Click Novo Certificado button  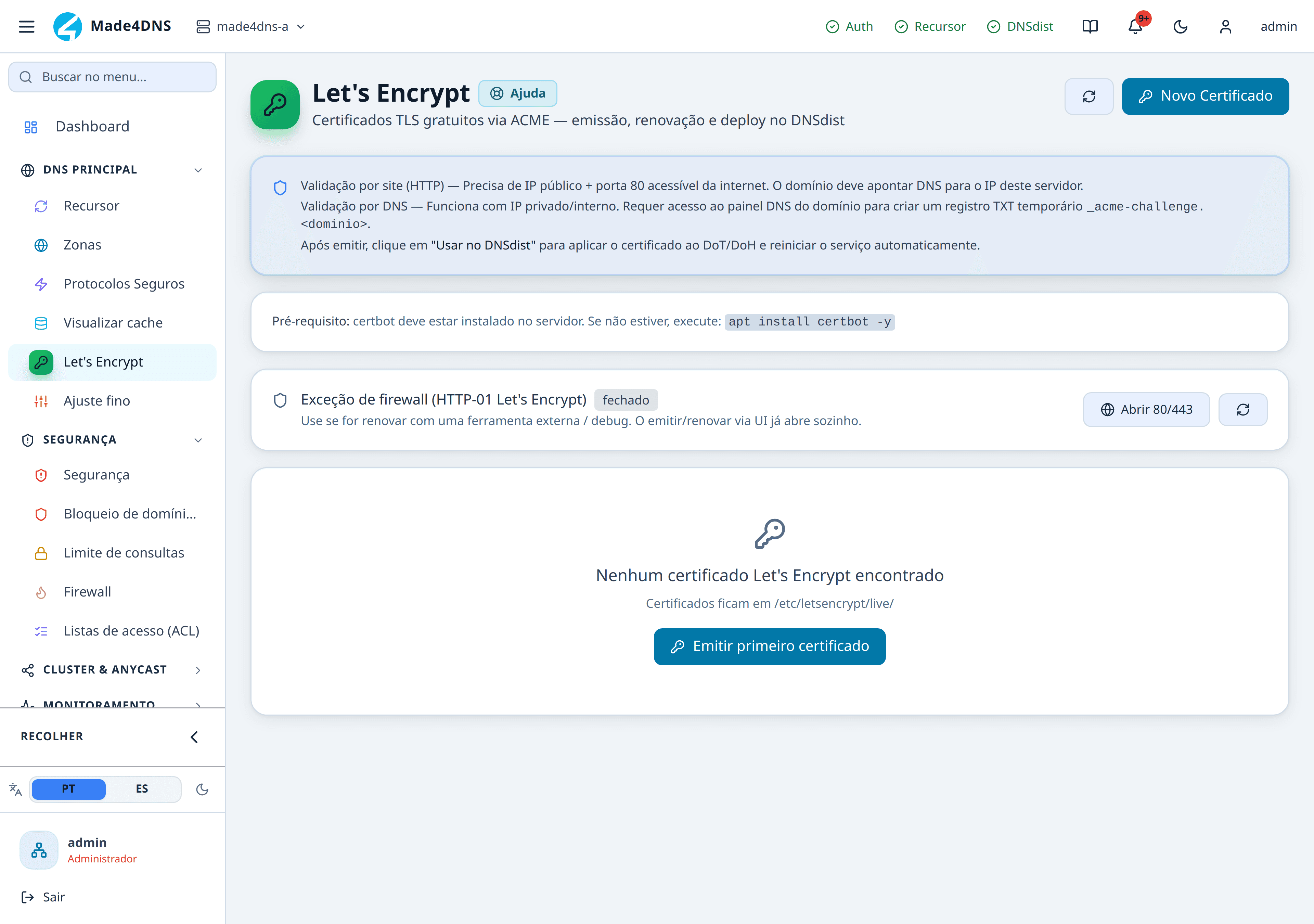point(1205,96)
